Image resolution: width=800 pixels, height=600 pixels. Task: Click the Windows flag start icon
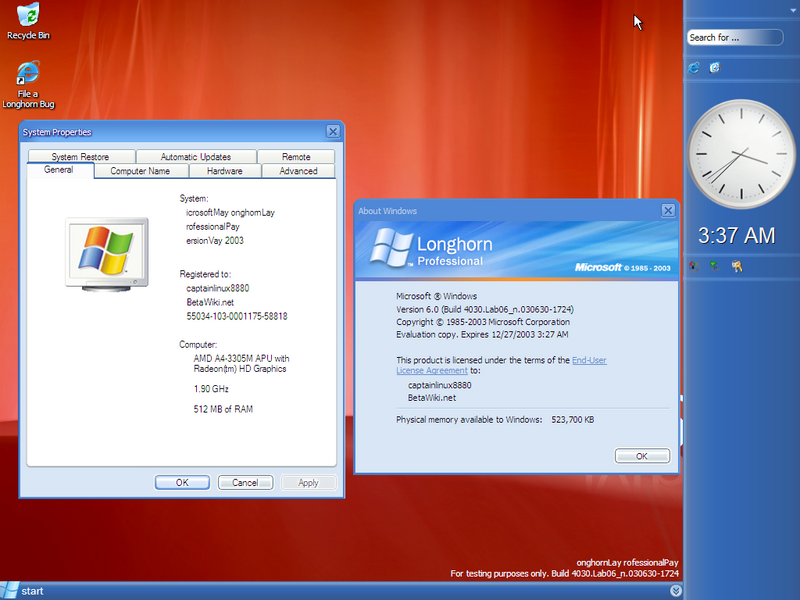point(10,591)
